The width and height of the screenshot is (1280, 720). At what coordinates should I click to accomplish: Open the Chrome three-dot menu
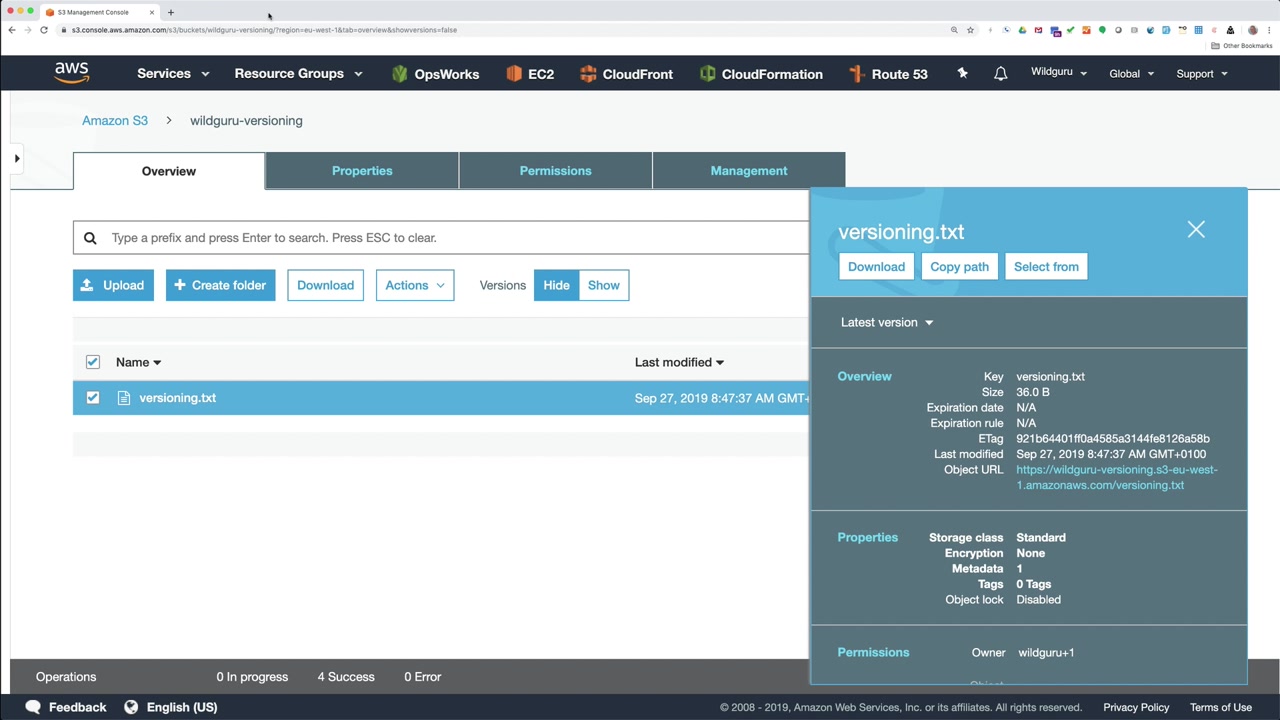click(1269, 30)
